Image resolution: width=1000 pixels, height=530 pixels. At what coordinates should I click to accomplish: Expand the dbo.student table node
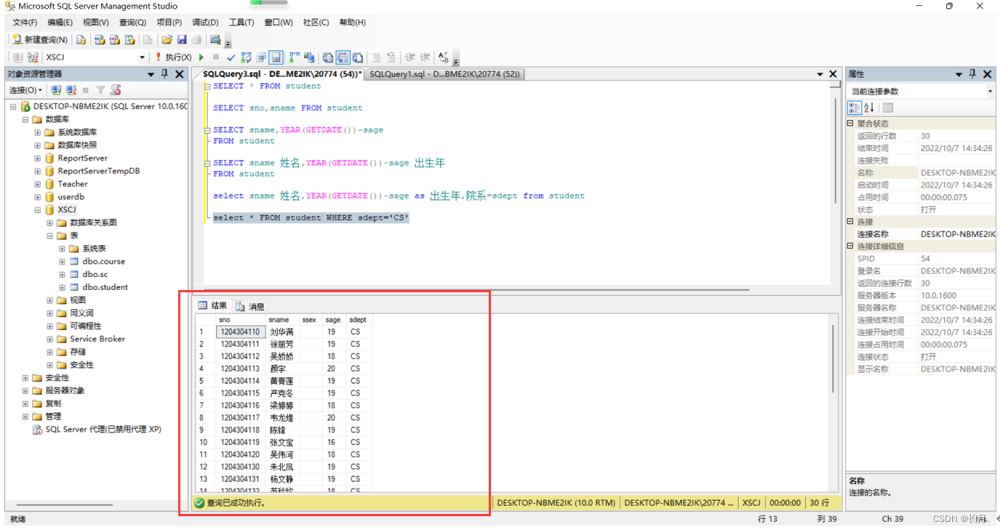pos(61,287)
